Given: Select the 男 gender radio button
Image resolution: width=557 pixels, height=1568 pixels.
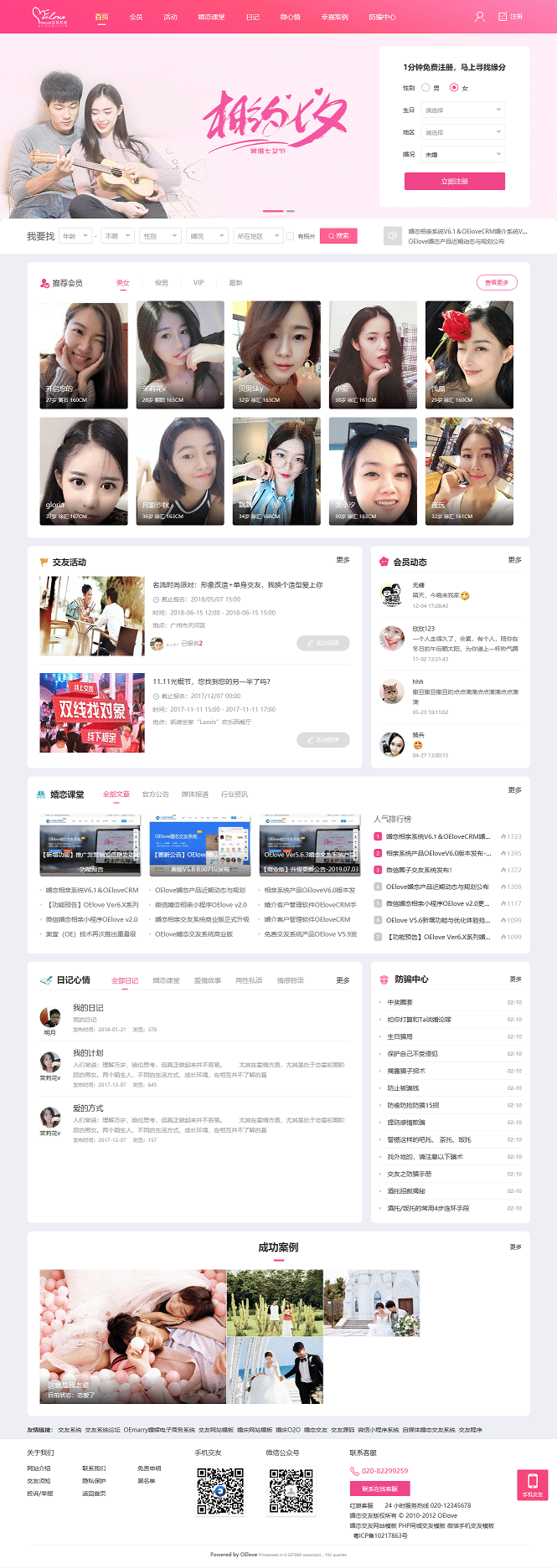Looking at the screenshot, I should click(x=425, y=88).
